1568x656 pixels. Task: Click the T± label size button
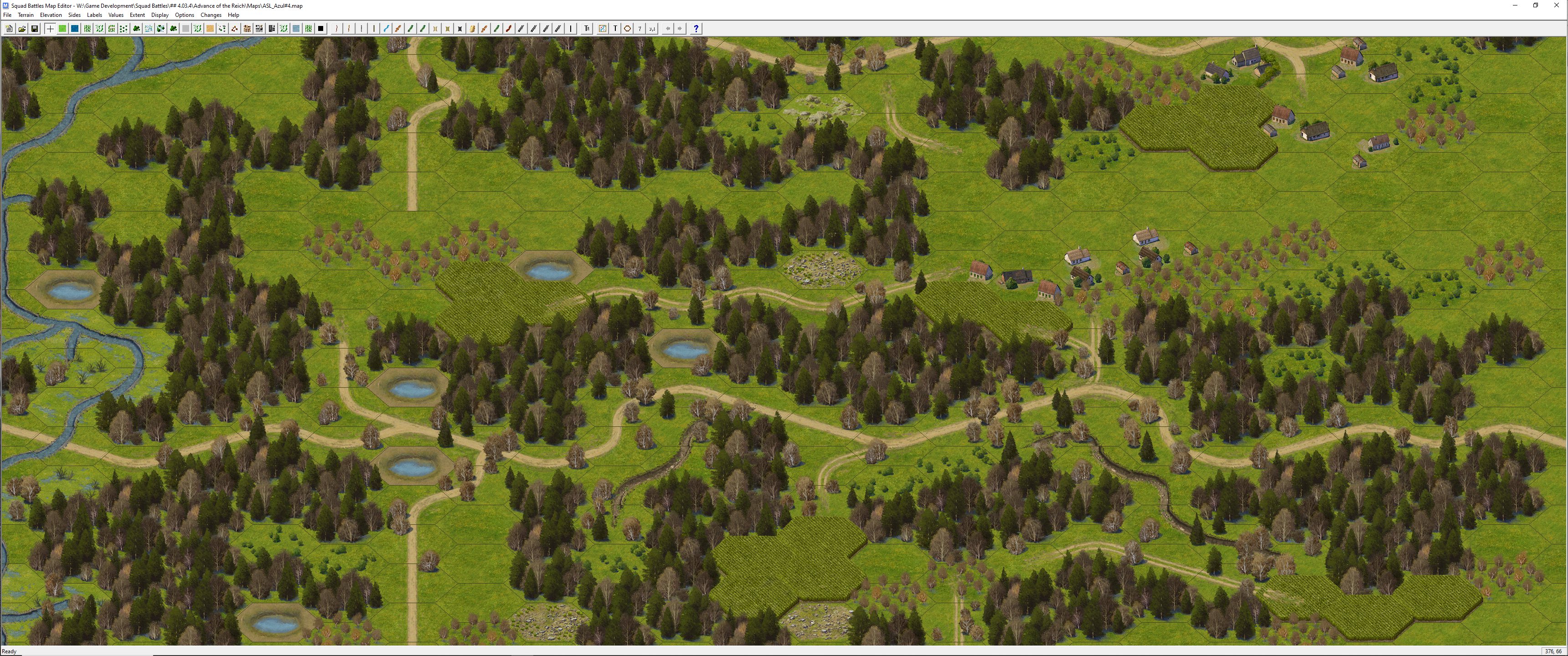(587, 29)
